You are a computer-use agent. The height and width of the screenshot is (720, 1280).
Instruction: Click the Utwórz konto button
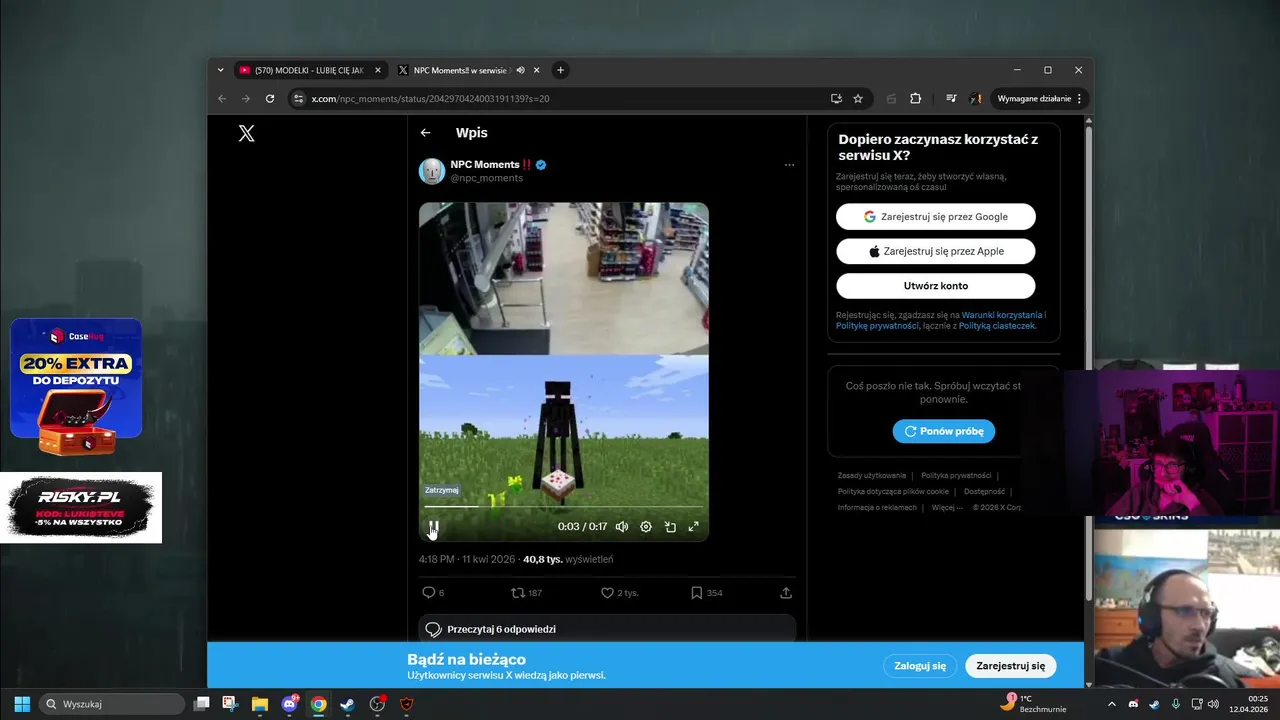(x=936, y=286)
